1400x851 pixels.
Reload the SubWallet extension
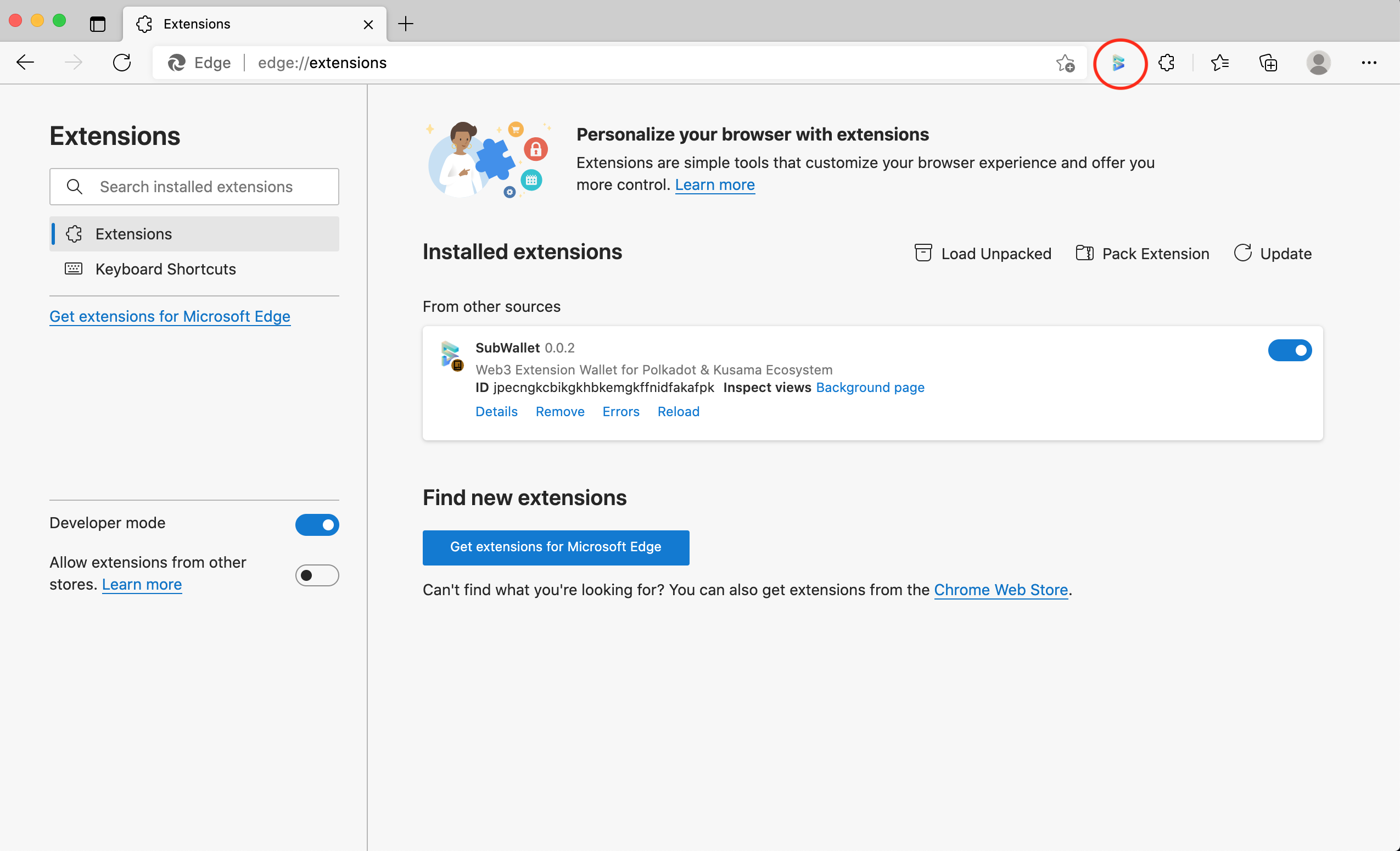(678, 411)
